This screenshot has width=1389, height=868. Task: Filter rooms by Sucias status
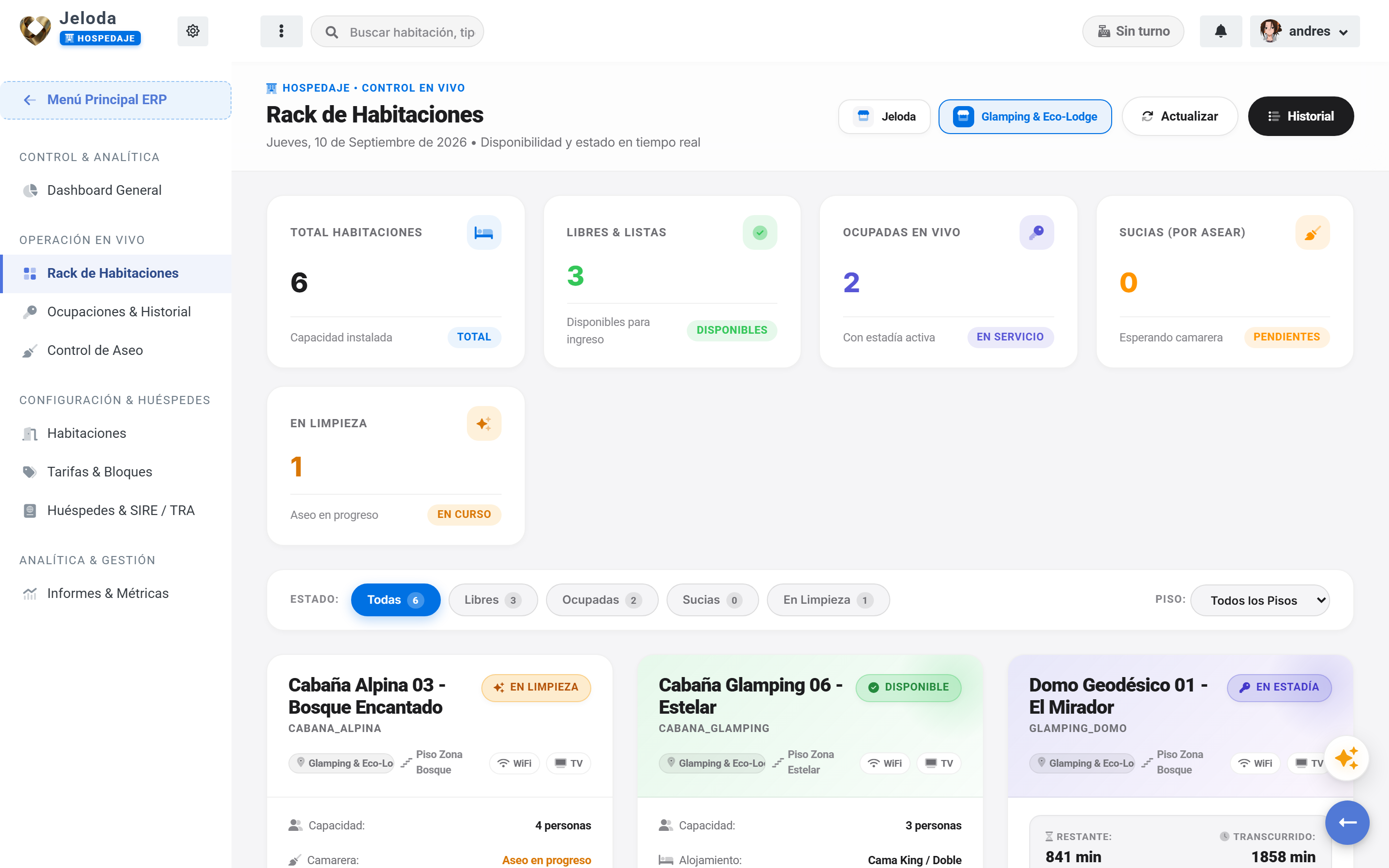(712, 600)
